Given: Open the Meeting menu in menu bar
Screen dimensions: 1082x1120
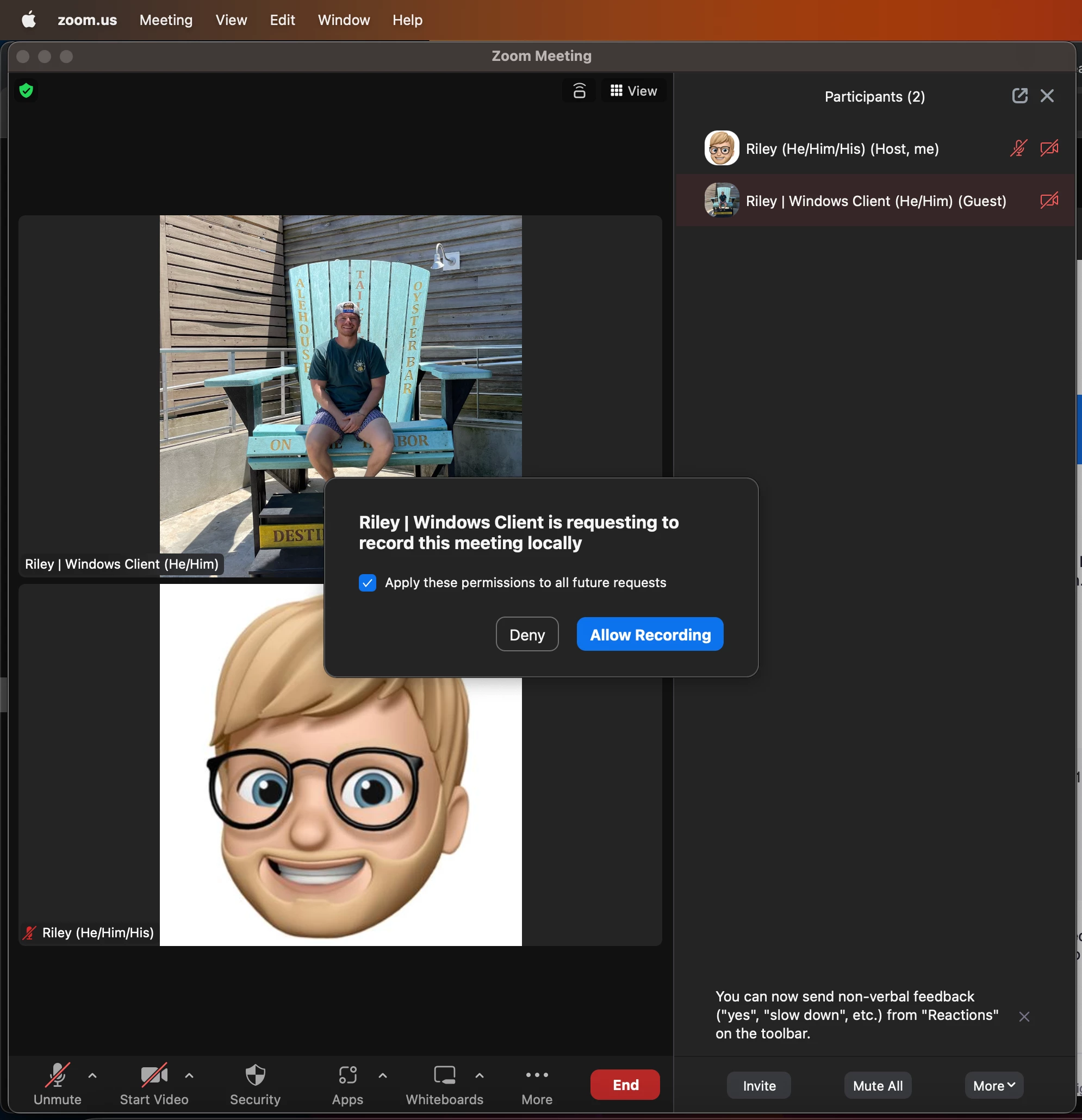Looking at the screenshot, I should [x=166, y=20].
